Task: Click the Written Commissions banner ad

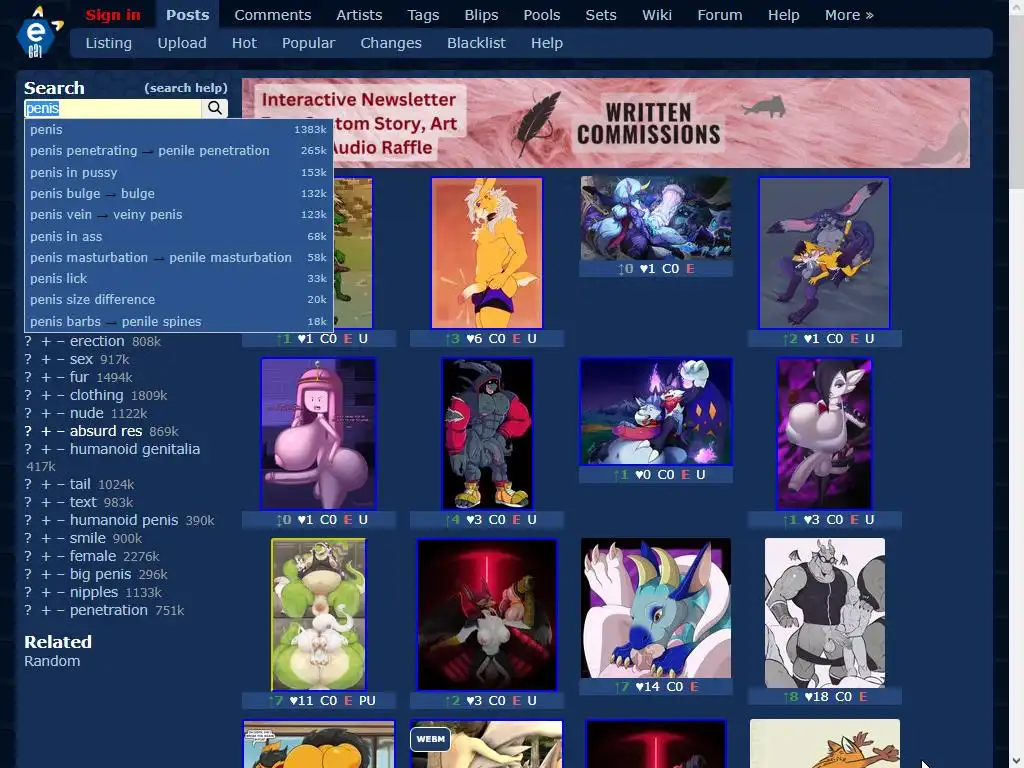Action: point(605,123)
